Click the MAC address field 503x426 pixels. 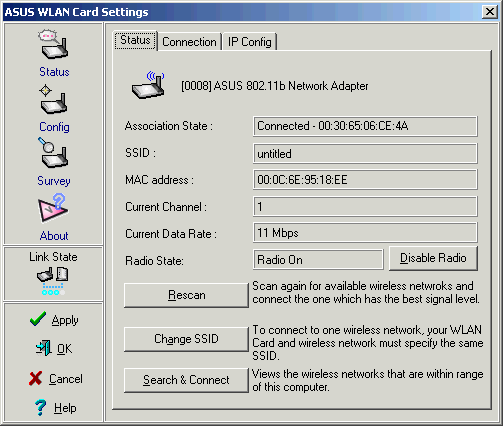click(x=365, y=180)
